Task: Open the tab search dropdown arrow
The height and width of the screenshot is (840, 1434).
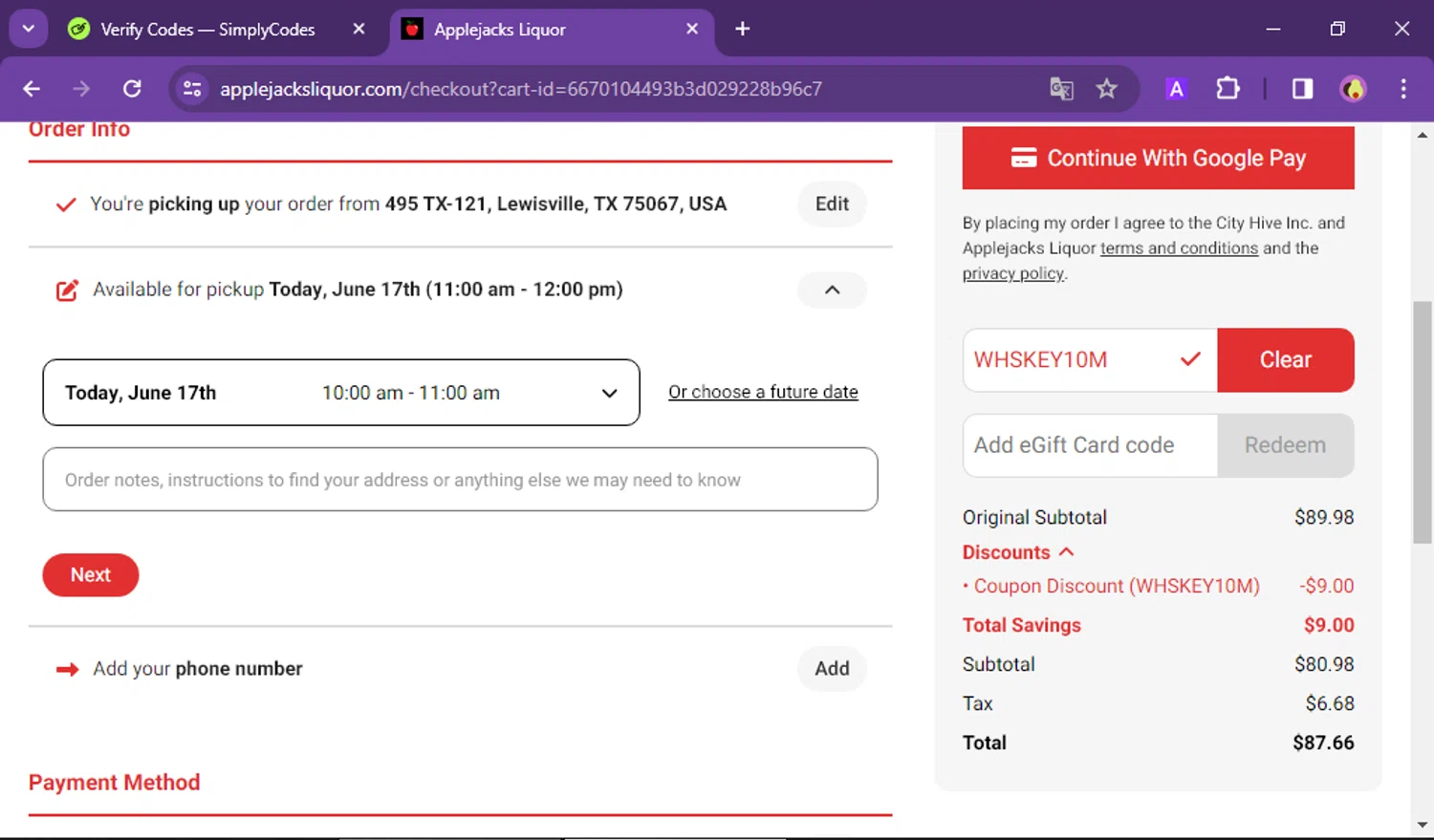Action: tap(28, 29)
